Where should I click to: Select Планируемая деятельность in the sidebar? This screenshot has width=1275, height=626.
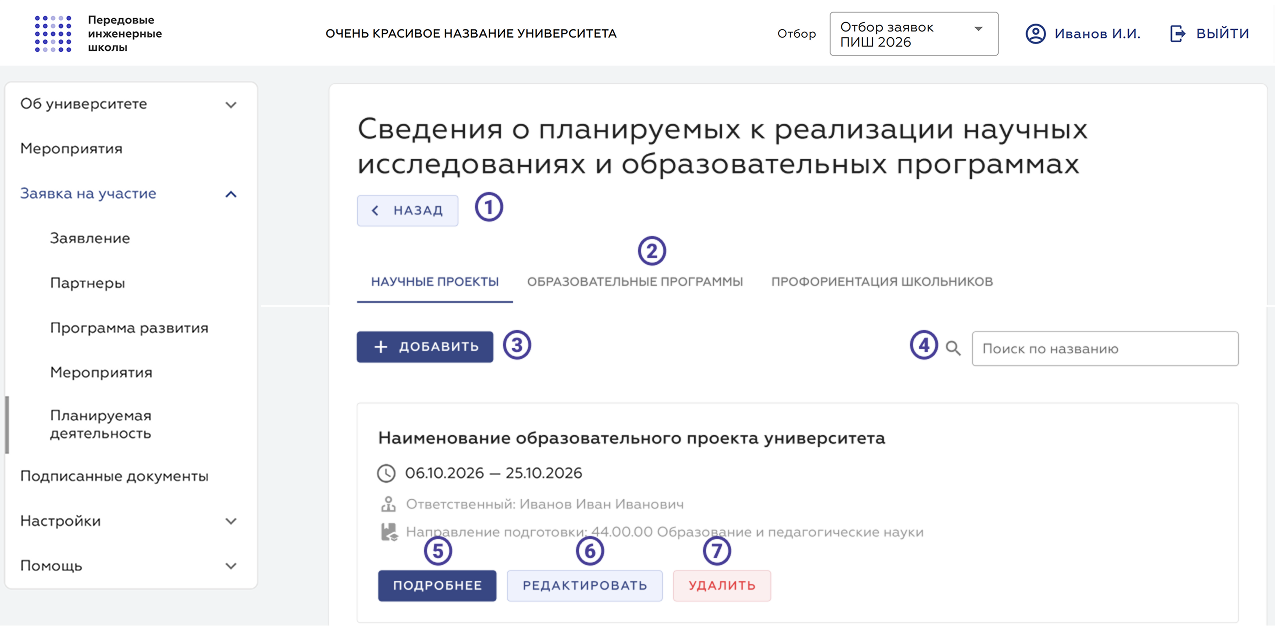pos(101,425)
